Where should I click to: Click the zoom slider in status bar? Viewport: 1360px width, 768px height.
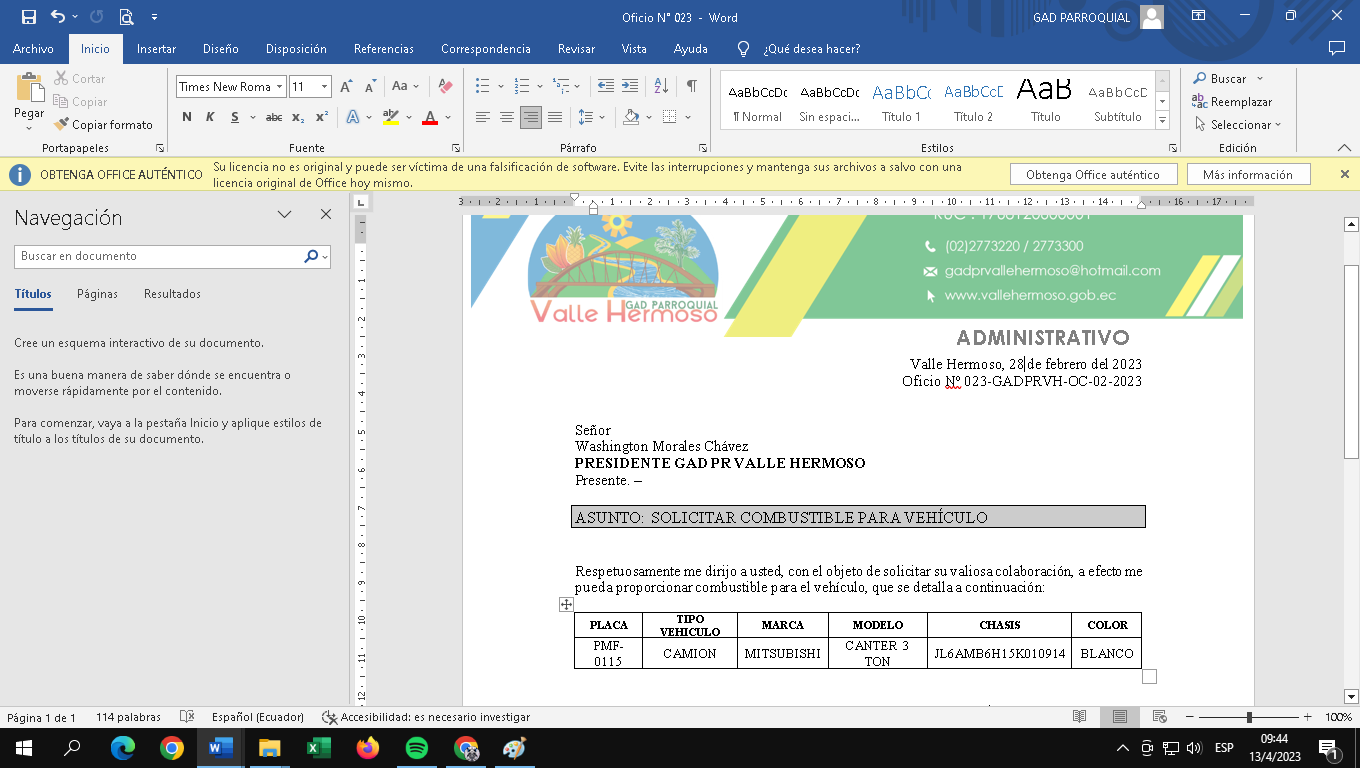tap(1249, 717)
